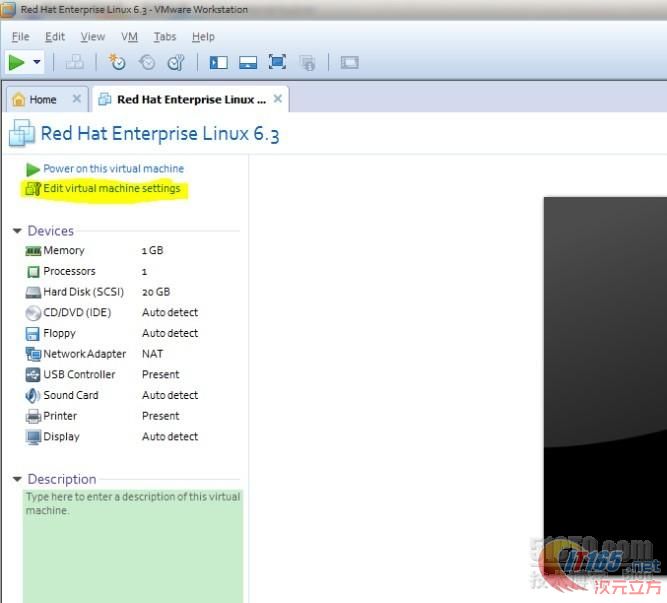Select the Floppy device label

pos(59,333)
